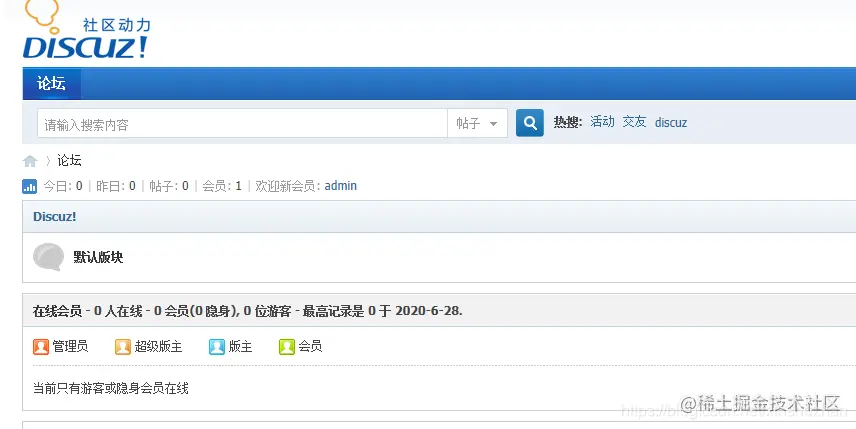Open the 帖子 search type dropdown

click(477, 123)
